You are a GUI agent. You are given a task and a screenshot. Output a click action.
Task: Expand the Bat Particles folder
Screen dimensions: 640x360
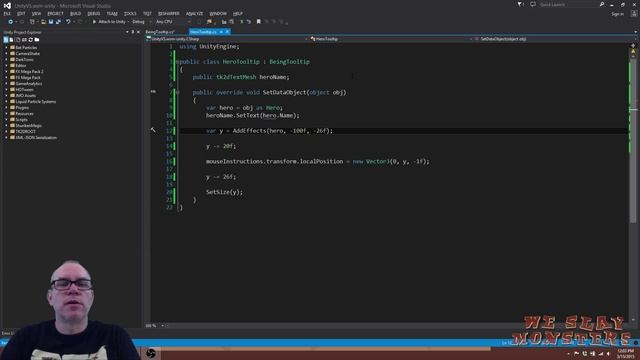click(x=6, y=48)
